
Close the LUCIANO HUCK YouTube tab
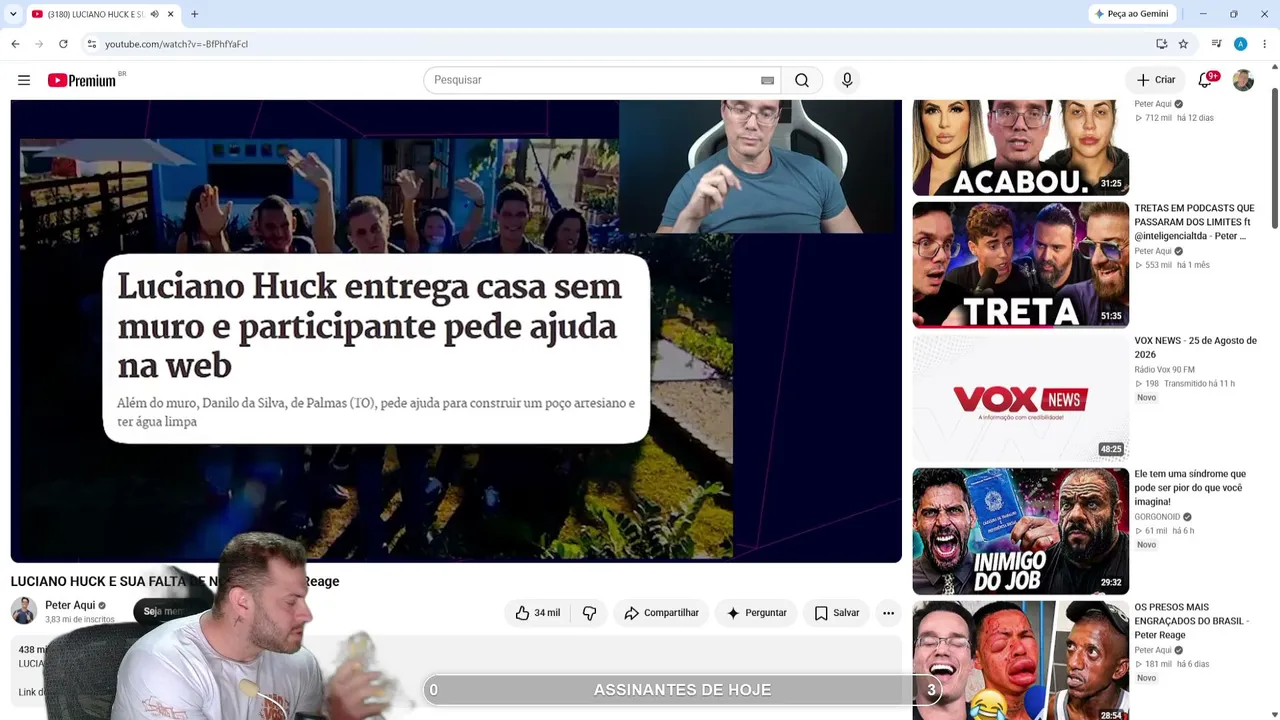[171, 14]
